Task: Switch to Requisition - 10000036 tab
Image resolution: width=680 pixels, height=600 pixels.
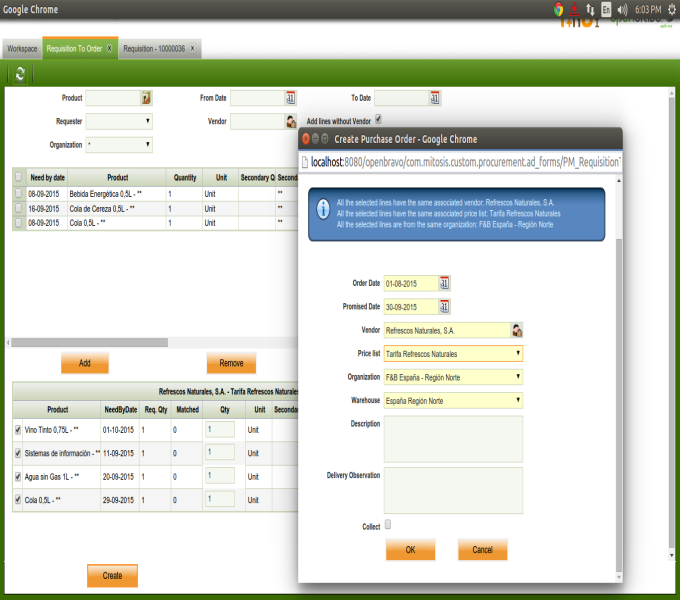Action: (x=154, y=48)
